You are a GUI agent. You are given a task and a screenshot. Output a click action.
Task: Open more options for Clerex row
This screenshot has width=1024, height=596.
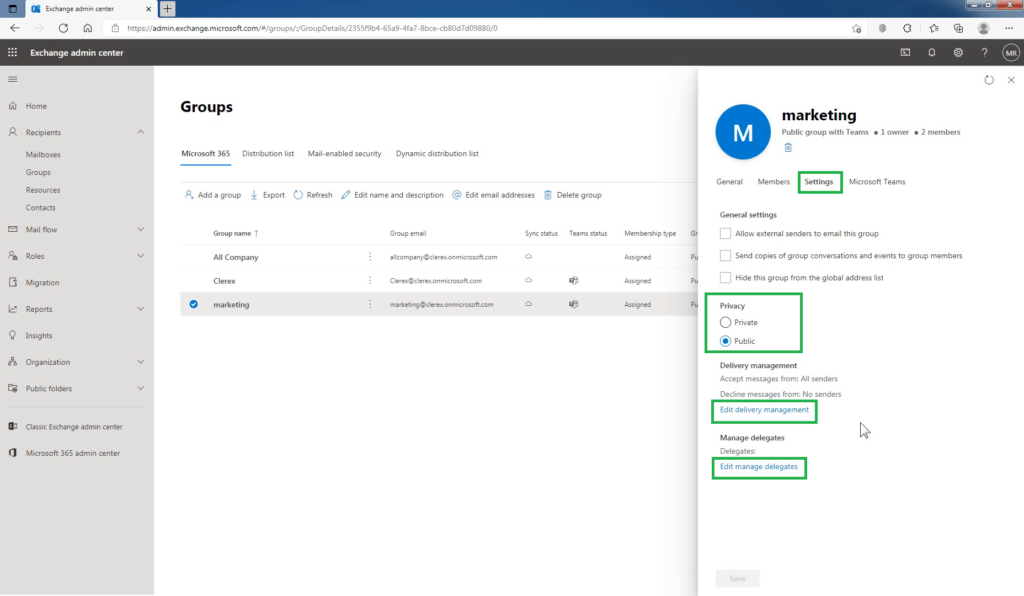pos(370,281)
